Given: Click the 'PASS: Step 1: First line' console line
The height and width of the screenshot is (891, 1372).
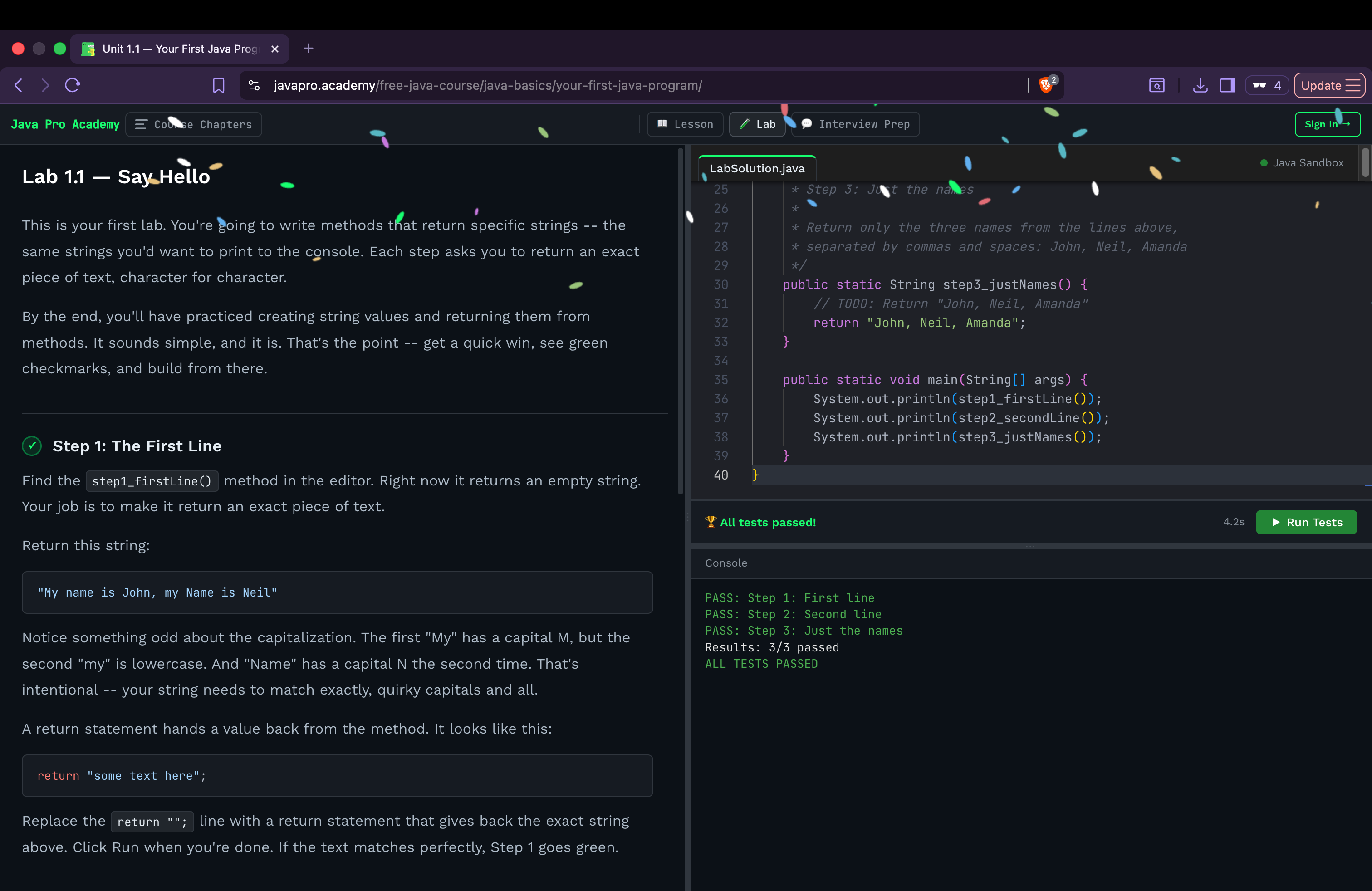Looking at the screenshot, I should tap(789, 598).
